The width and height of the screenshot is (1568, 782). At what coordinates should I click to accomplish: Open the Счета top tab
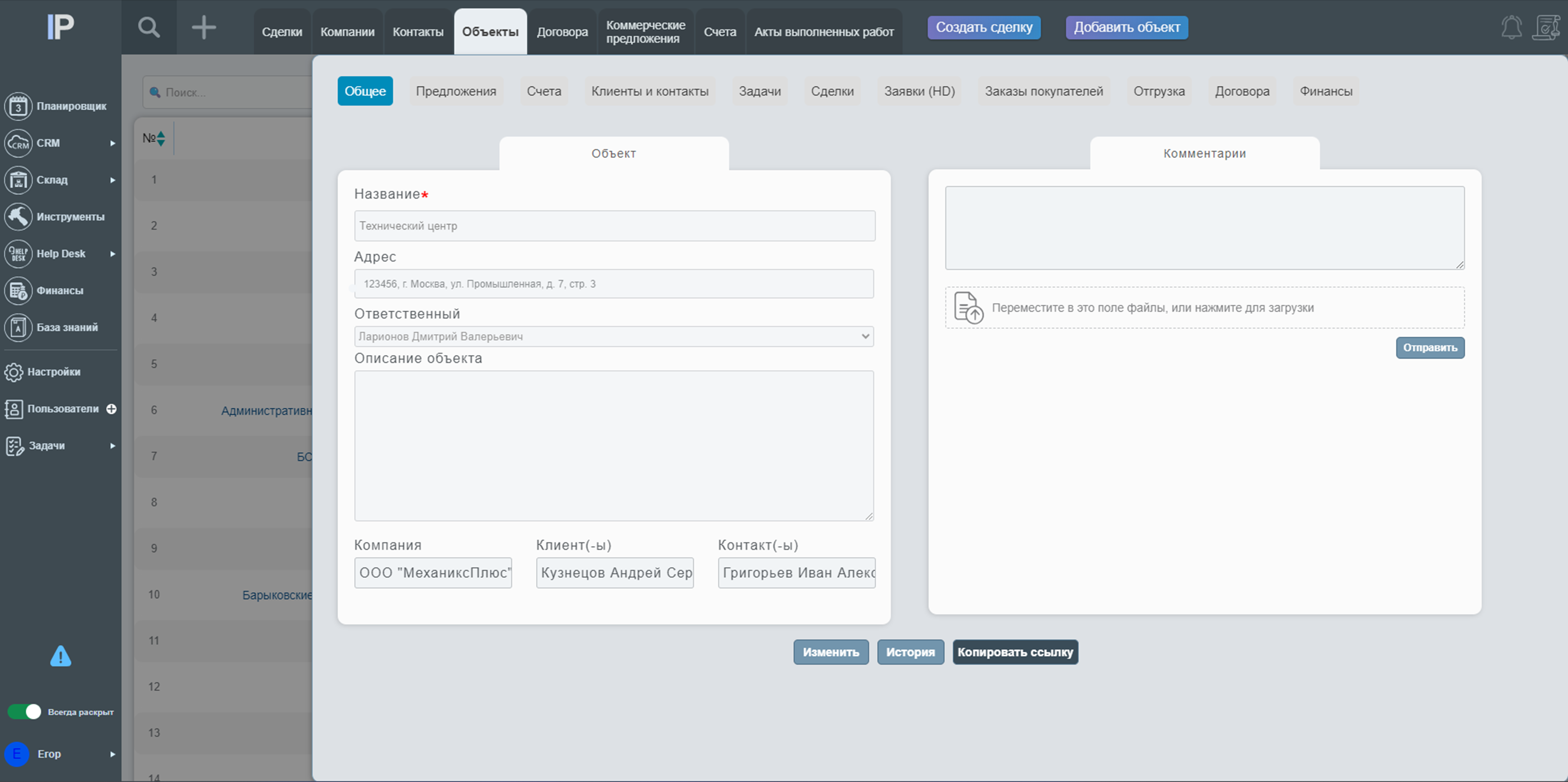(720, 32)
